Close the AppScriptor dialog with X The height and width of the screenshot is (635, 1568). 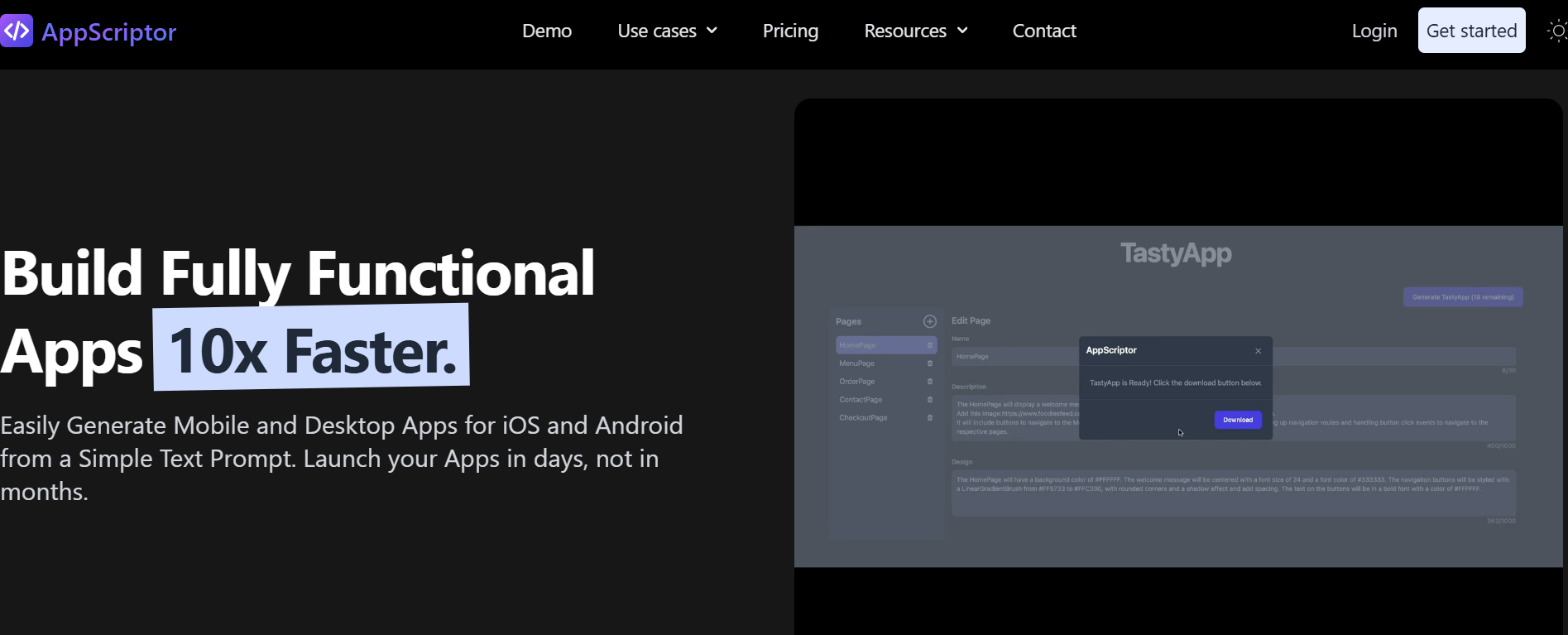(1259, 351)
